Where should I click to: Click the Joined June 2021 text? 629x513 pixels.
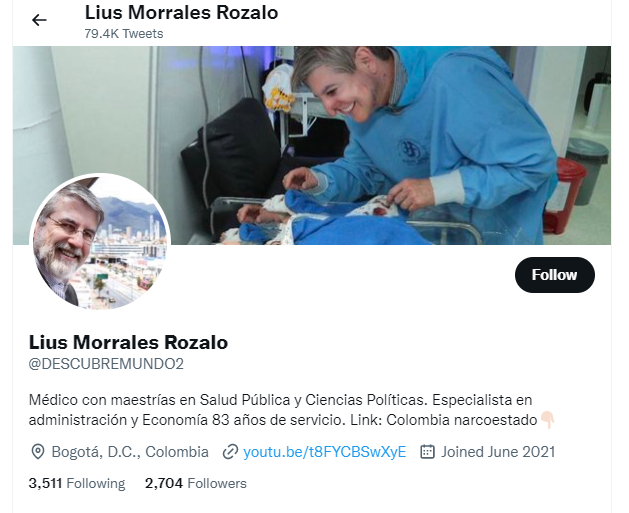(498, 452)
